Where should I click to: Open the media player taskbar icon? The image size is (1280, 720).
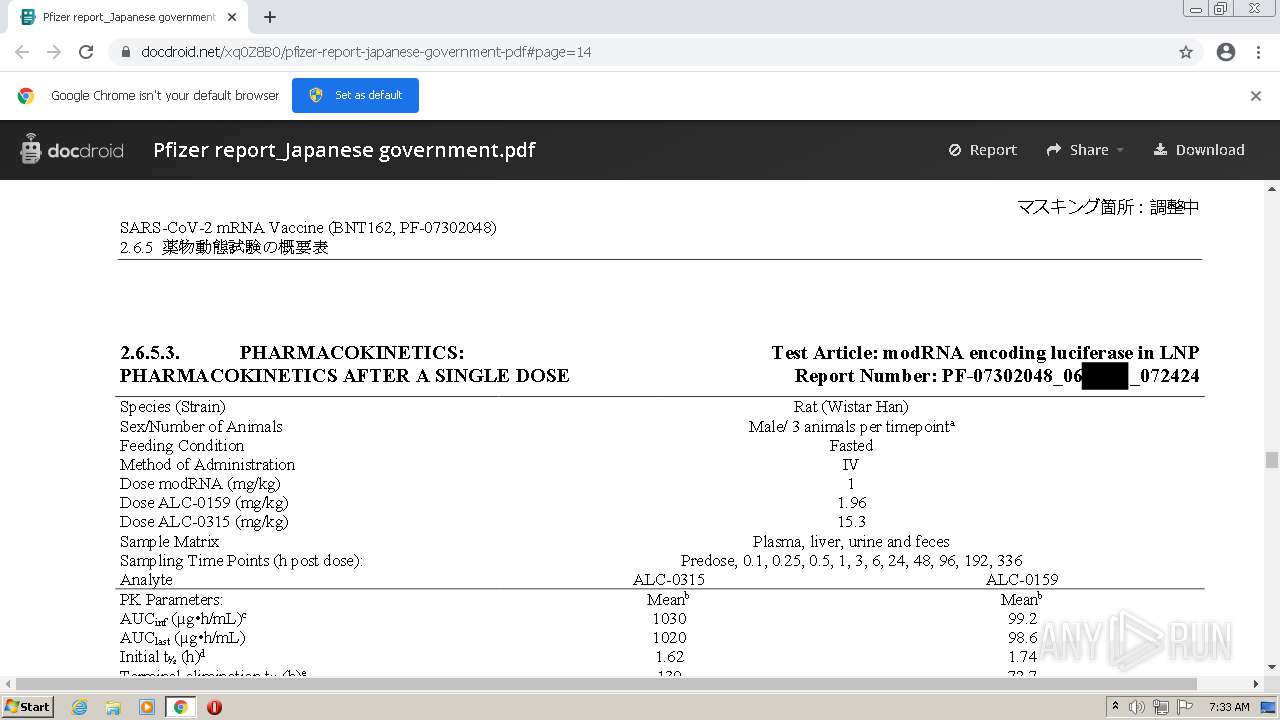147,707
